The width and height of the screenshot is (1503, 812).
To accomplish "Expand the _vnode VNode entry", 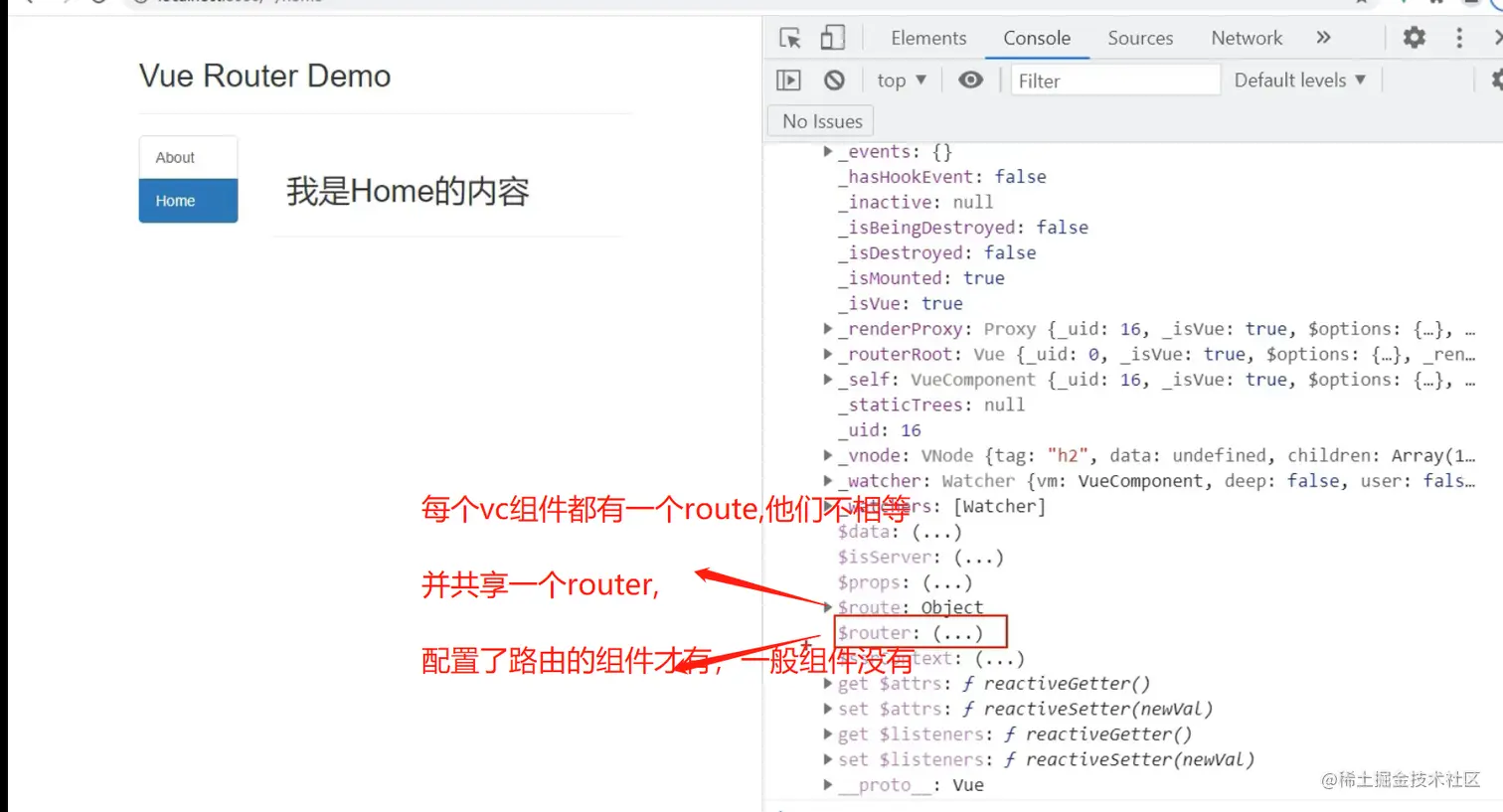I will pos(827,455).
